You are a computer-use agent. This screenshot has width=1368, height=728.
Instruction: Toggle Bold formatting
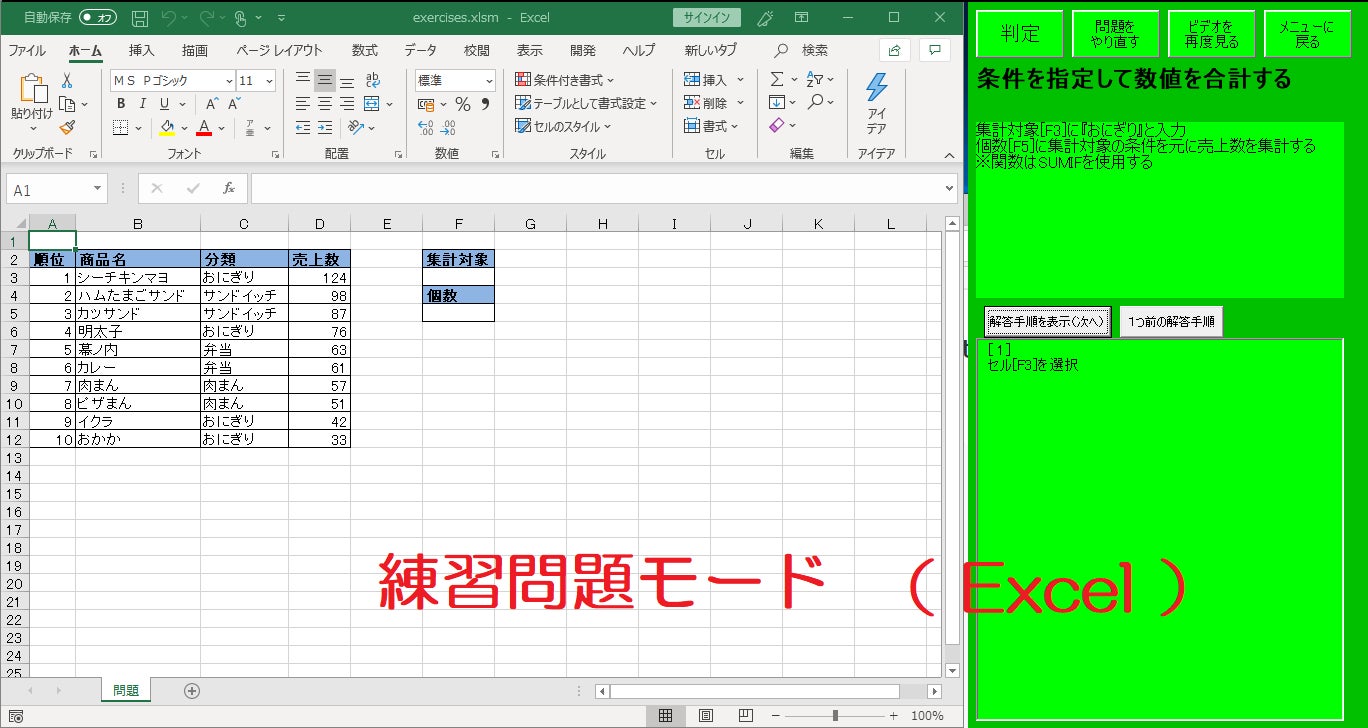coord(121,104)
